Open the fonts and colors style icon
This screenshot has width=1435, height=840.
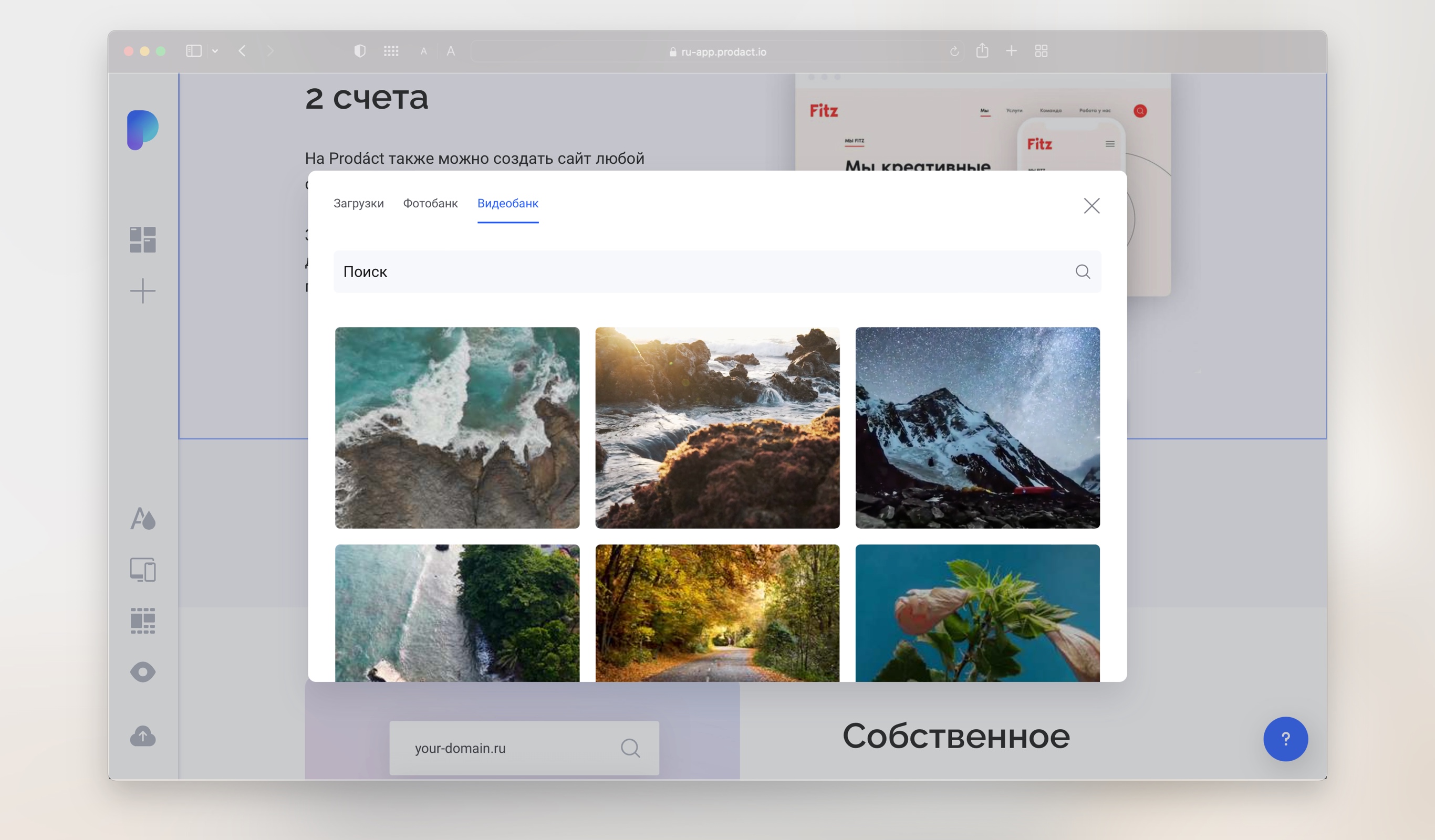point(142,519)
